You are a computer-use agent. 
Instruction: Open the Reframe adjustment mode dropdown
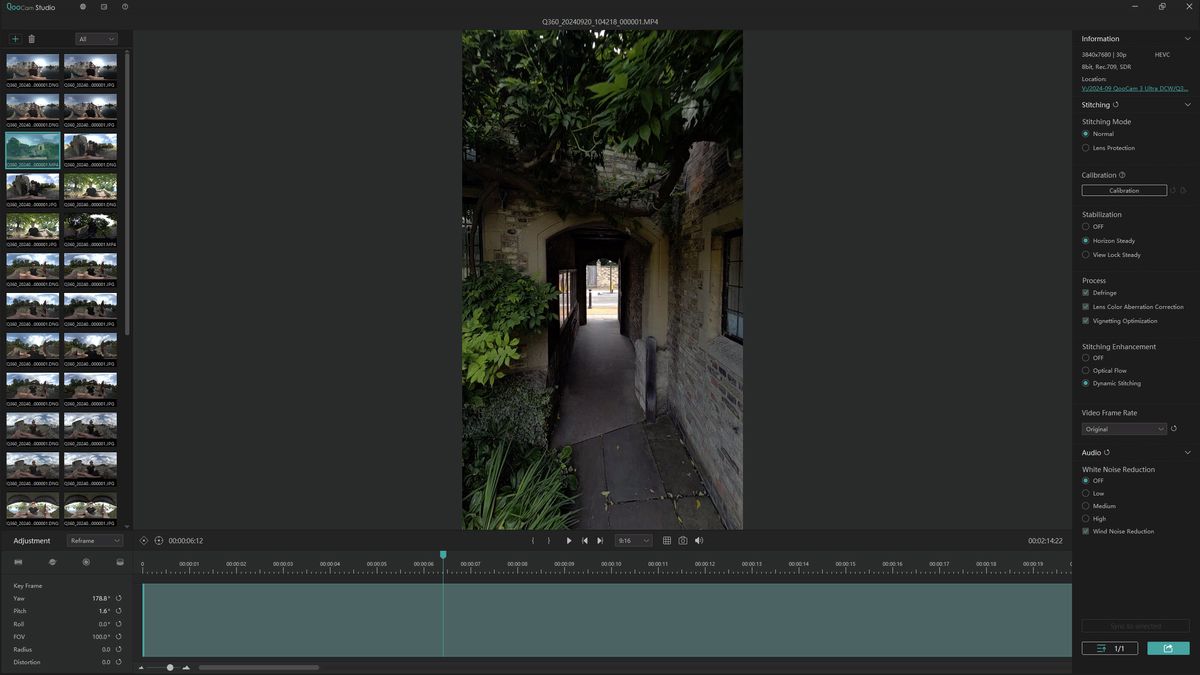(x=94, y=541)
